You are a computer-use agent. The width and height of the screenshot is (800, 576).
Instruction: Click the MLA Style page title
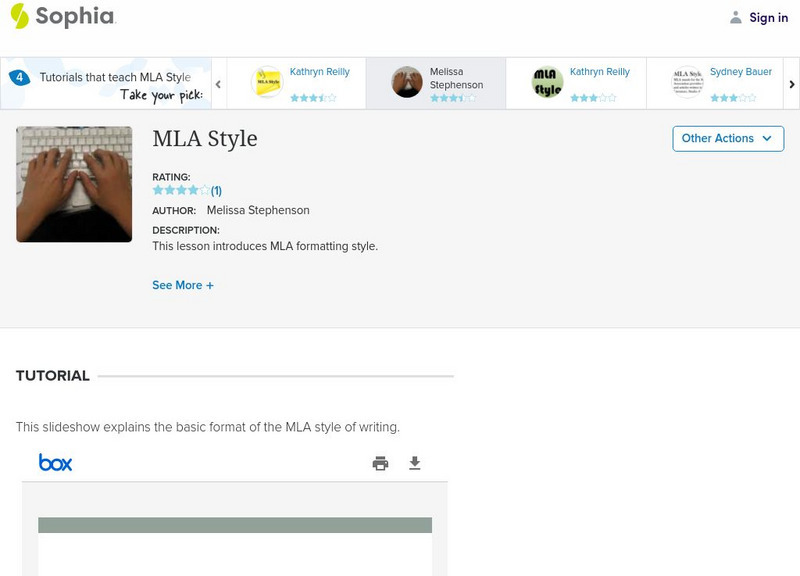205,139
